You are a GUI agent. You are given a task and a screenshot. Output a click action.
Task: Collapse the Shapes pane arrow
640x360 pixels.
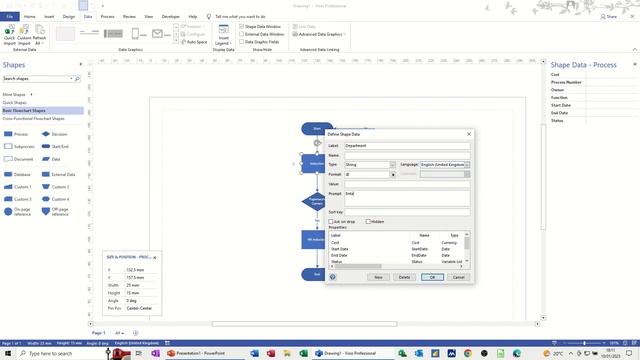80,64
